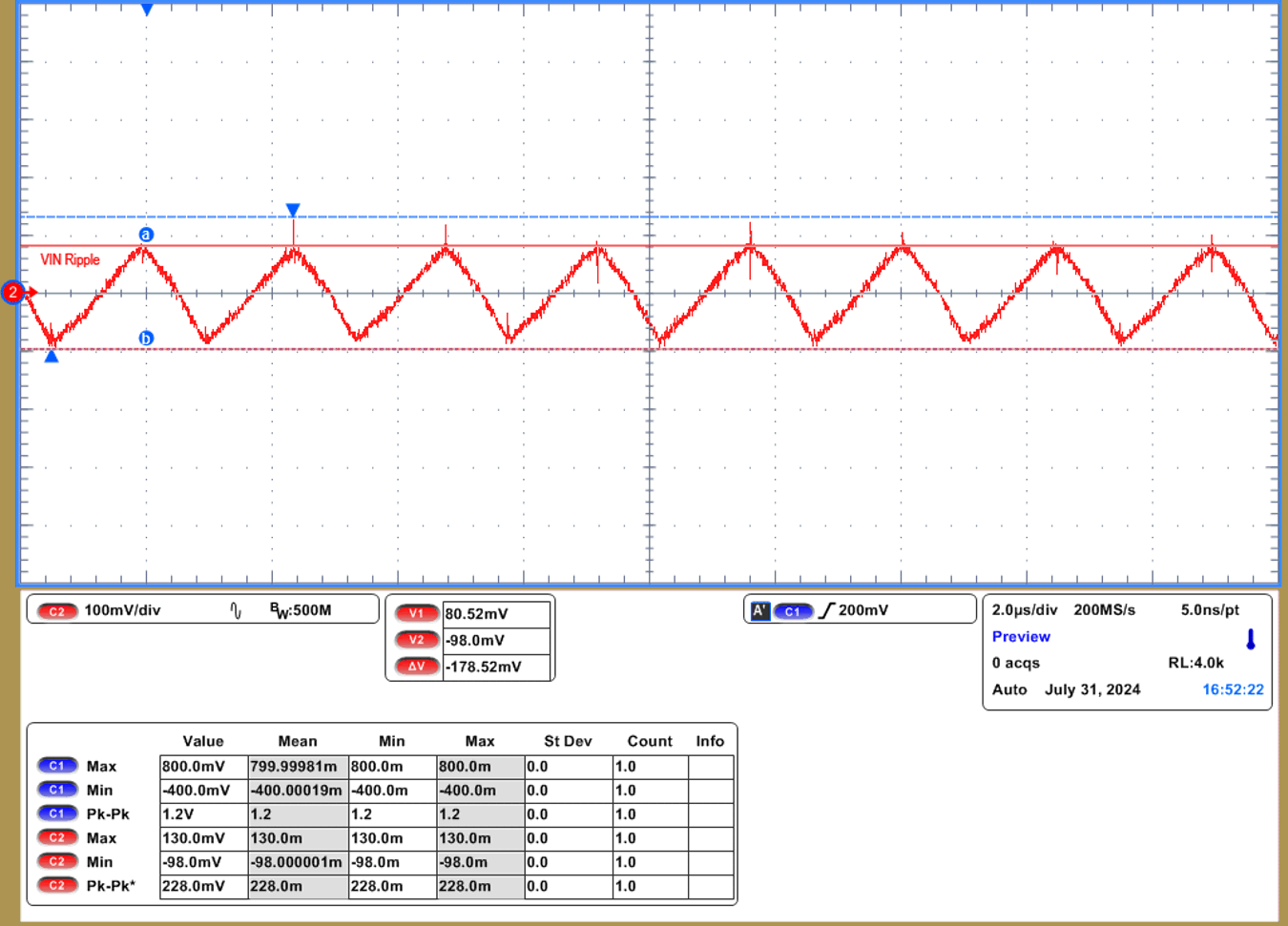Click cursor marker 'a' on the waveform
This screenshot has width=1288, height=926.
coord(146,235)
